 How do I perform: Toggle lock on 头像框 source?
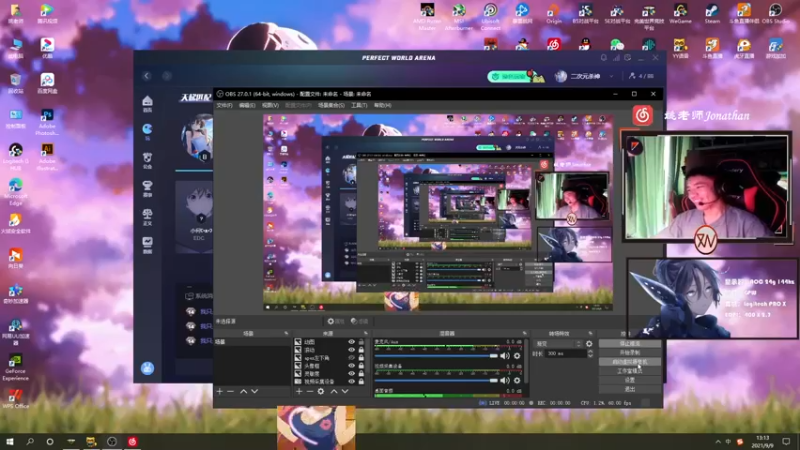pyautogui.click(x=361, y=366)
